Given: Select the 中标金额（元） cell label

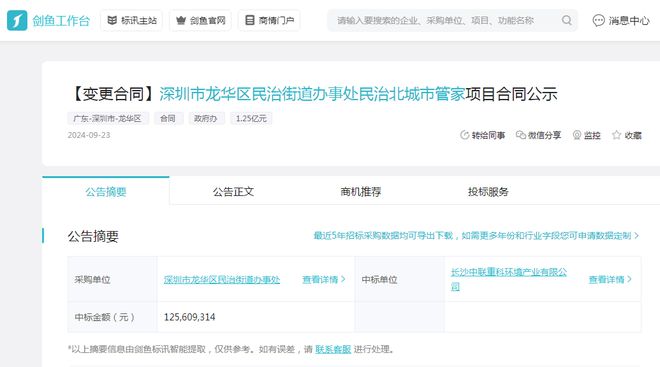Looking at the screenshot, I should [104, 317].
